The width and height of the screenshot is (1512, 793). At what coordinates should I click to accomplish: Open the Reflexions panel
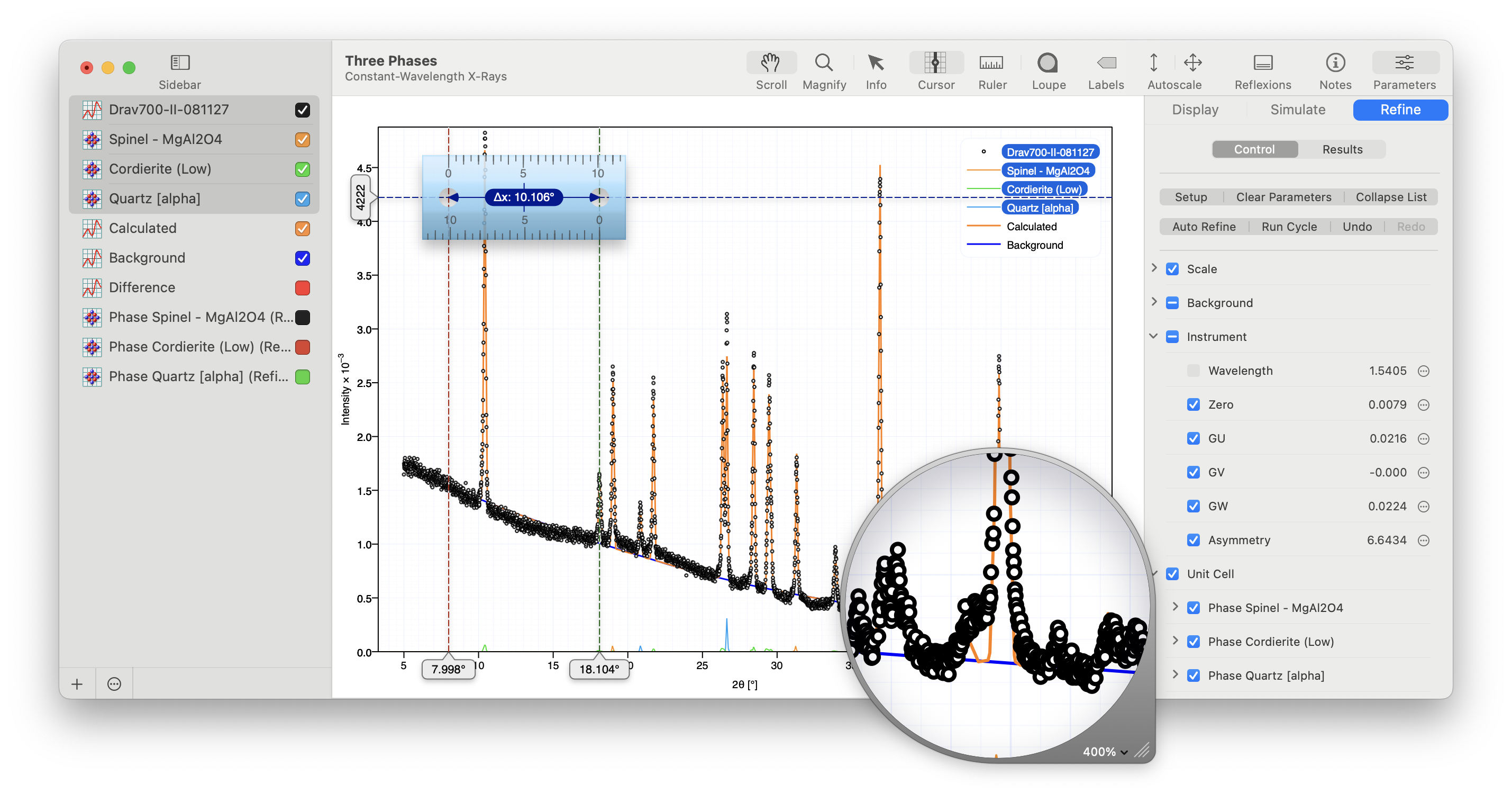click(1262, 62)
